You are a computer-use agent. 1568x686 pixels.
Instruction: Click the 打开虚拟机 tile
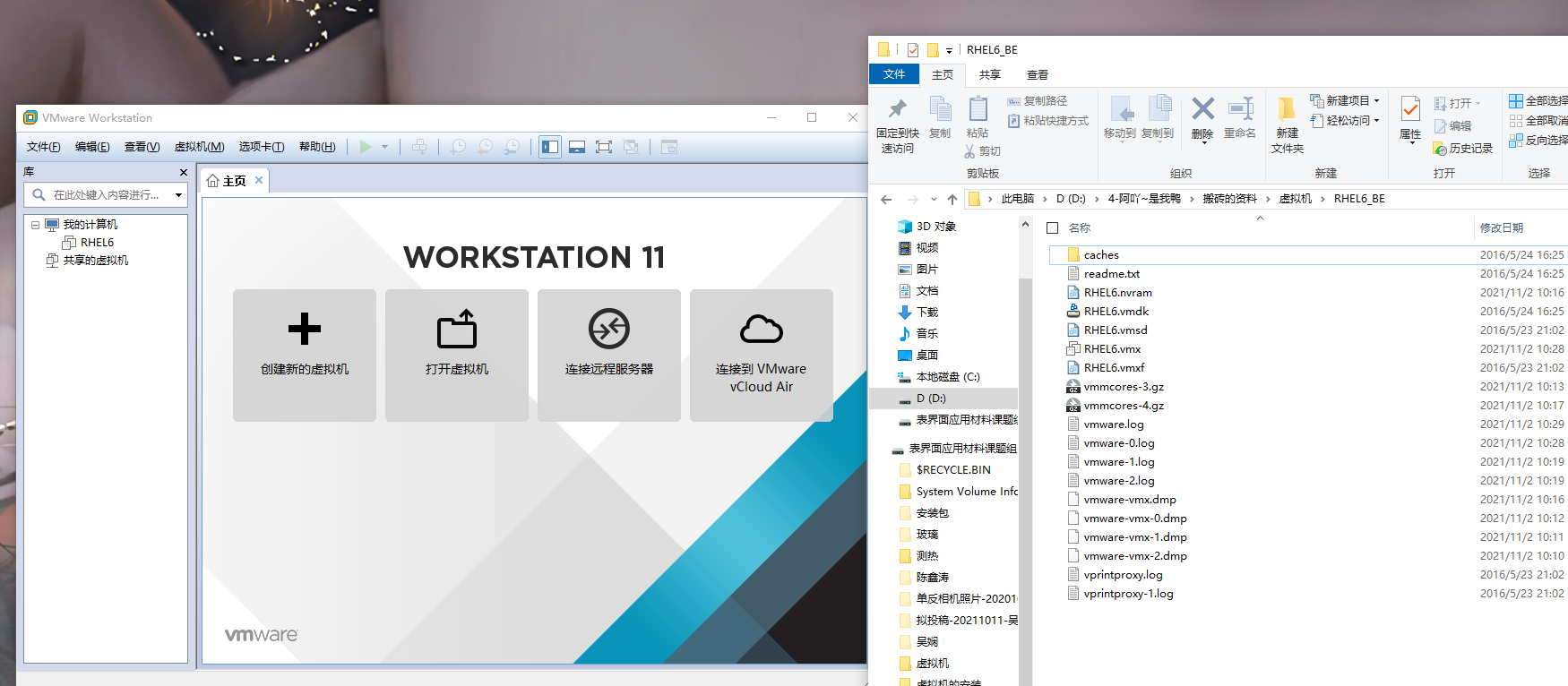point(457,356)
